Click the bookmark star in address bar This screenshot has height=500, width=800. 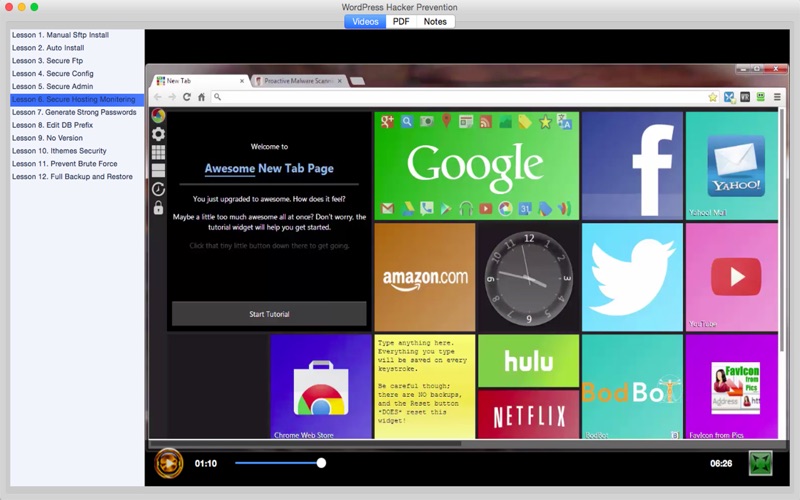[x=713, y=97]
